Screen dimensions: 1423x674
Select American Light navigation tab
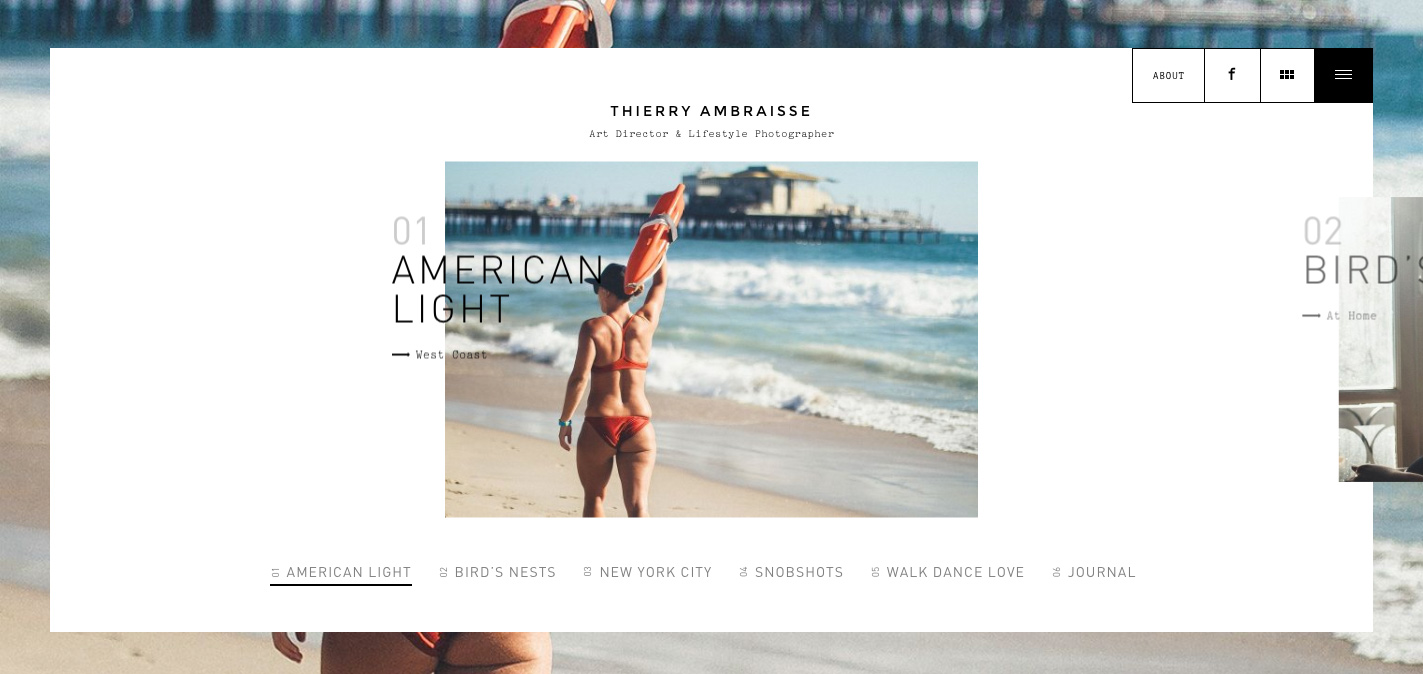(x=341, y=573)
